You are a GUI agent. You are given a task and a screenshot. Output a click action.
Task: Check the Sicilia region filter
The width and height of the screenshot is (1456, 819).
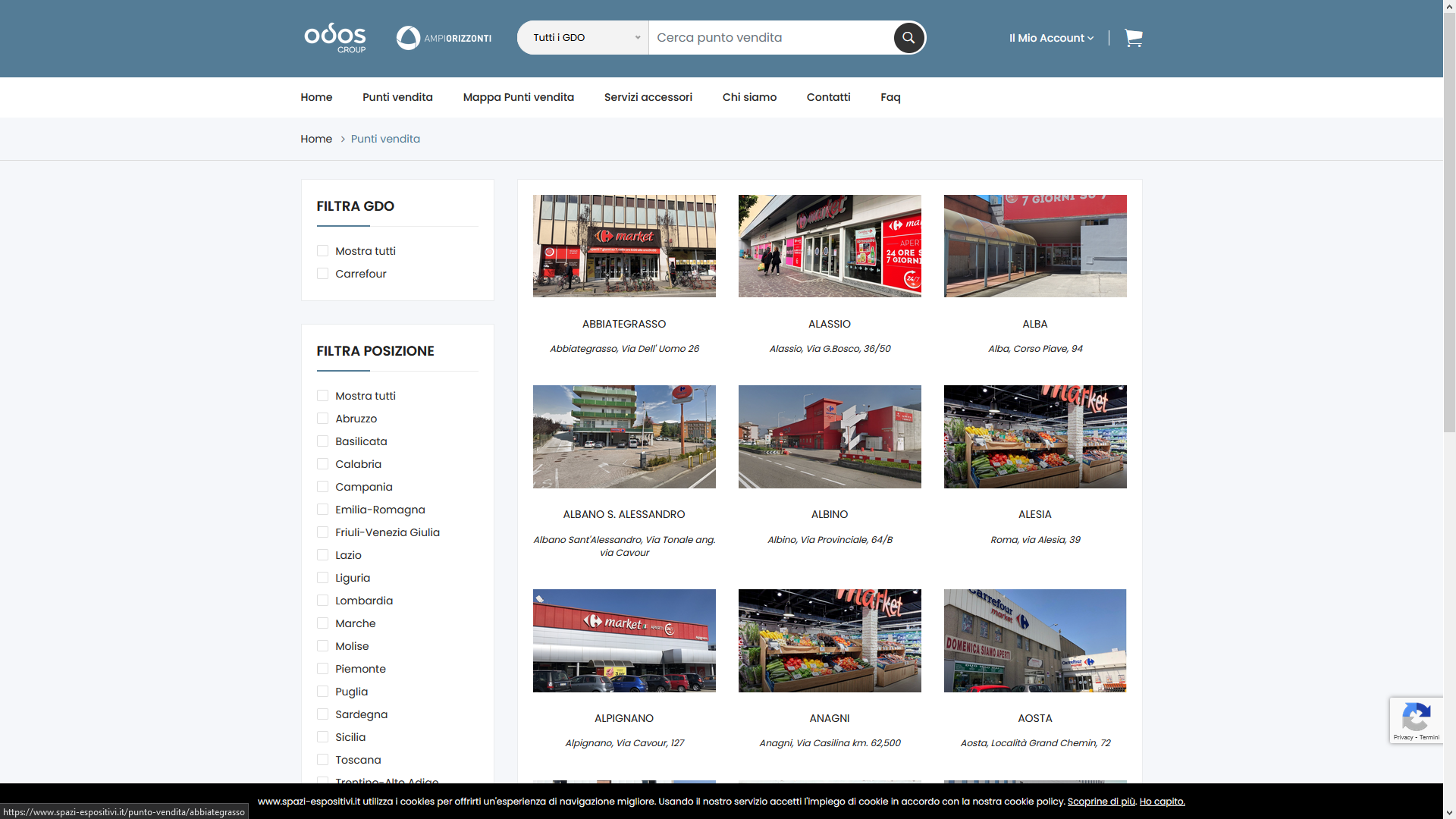click(322, 737)
